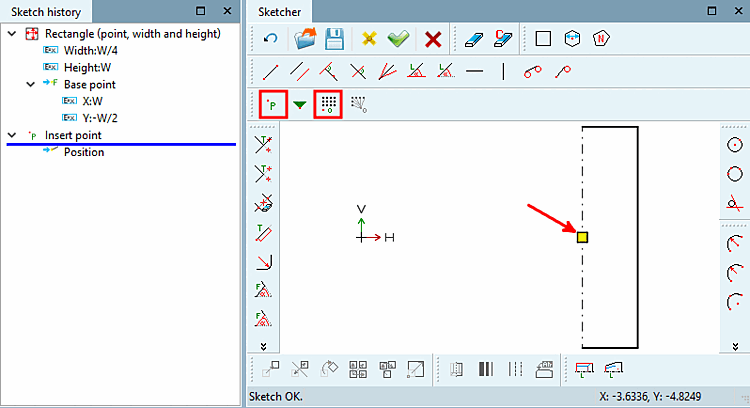This screenshot has width=750, height=408.
Task: Cancel the sketch with the red X icon
Action: point(433,39)
